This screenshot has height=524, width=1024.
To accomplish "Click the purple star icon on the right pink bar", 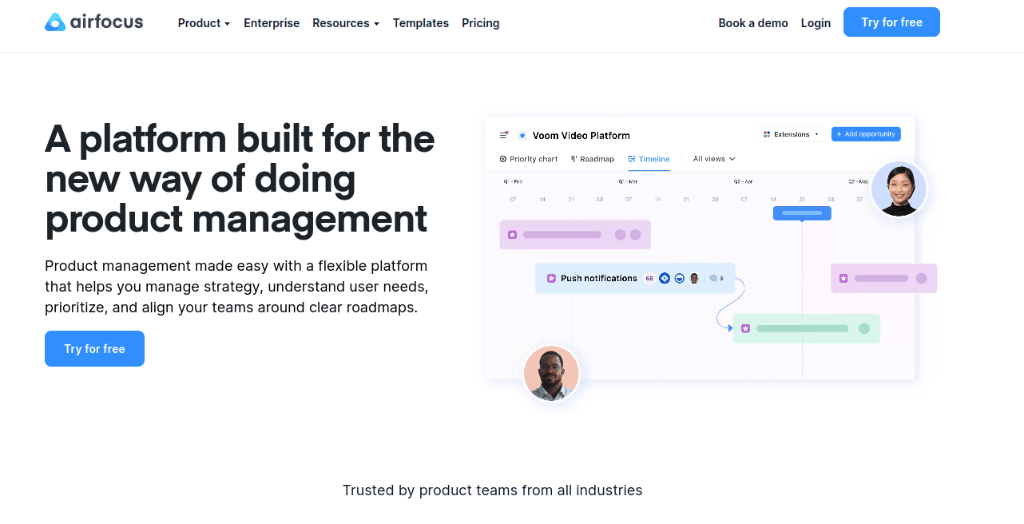I will pyautogui.click(x=843, y=278).
